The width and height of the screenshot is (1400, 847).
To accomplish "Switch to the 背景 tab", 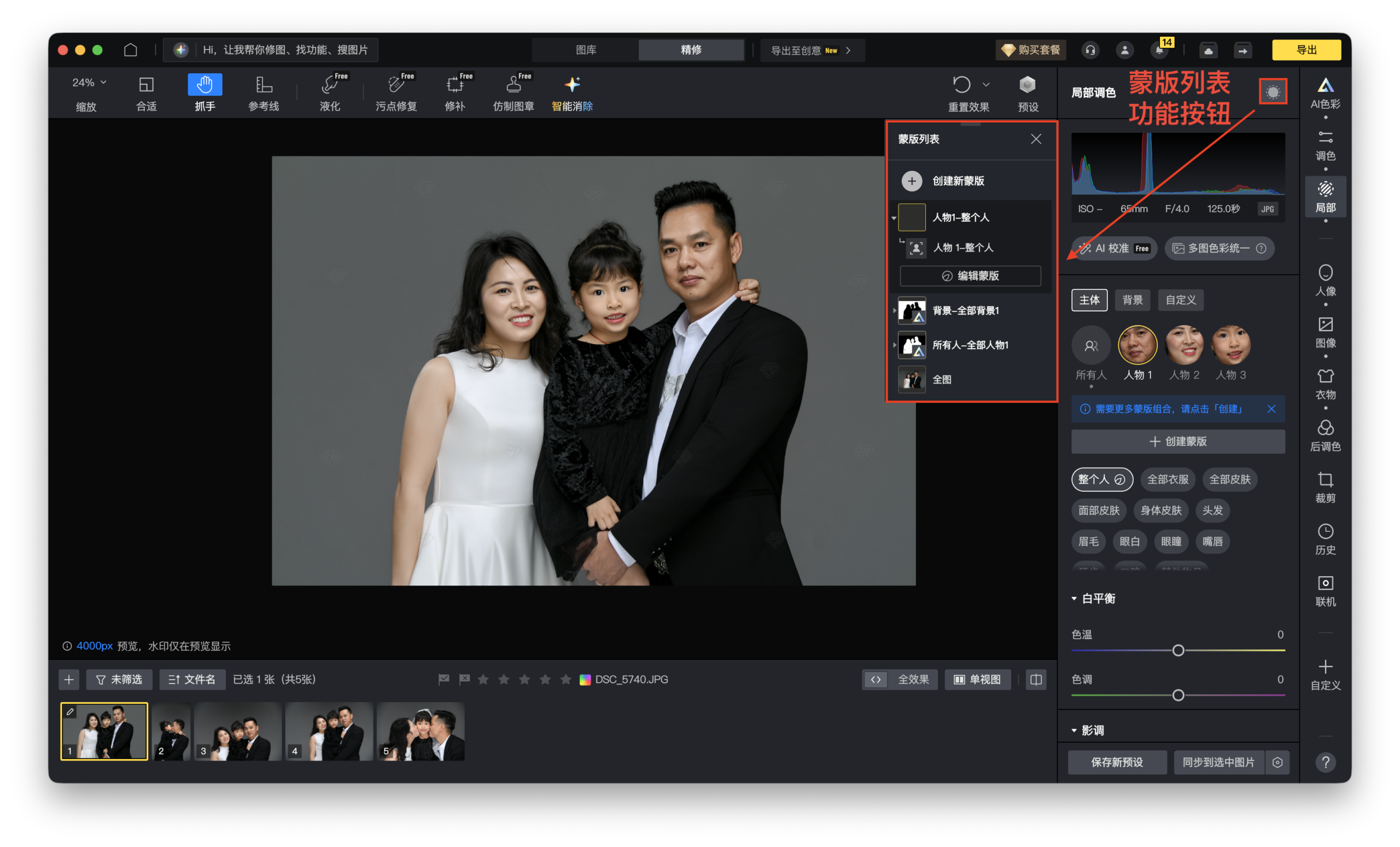I will [1132, 300].
